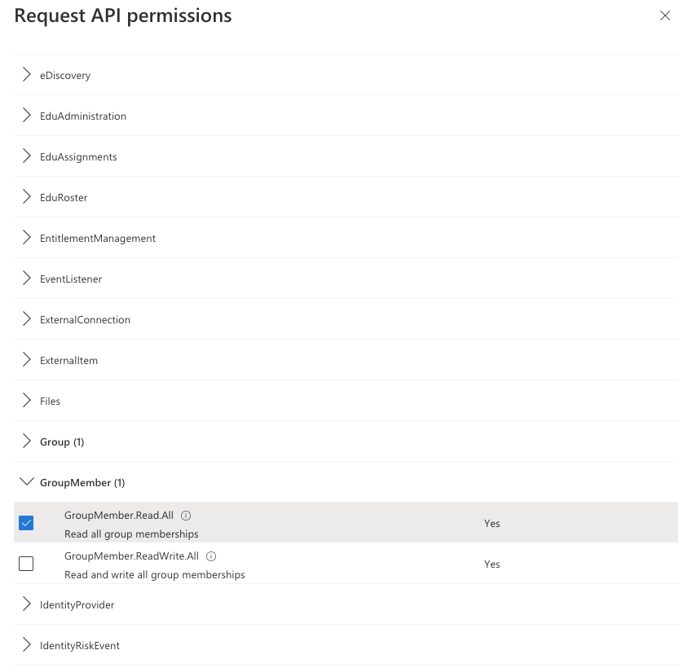The width and height of the screenshot is (688, 672).
Task: Open the Group (1) permission section
Action: 62,442
